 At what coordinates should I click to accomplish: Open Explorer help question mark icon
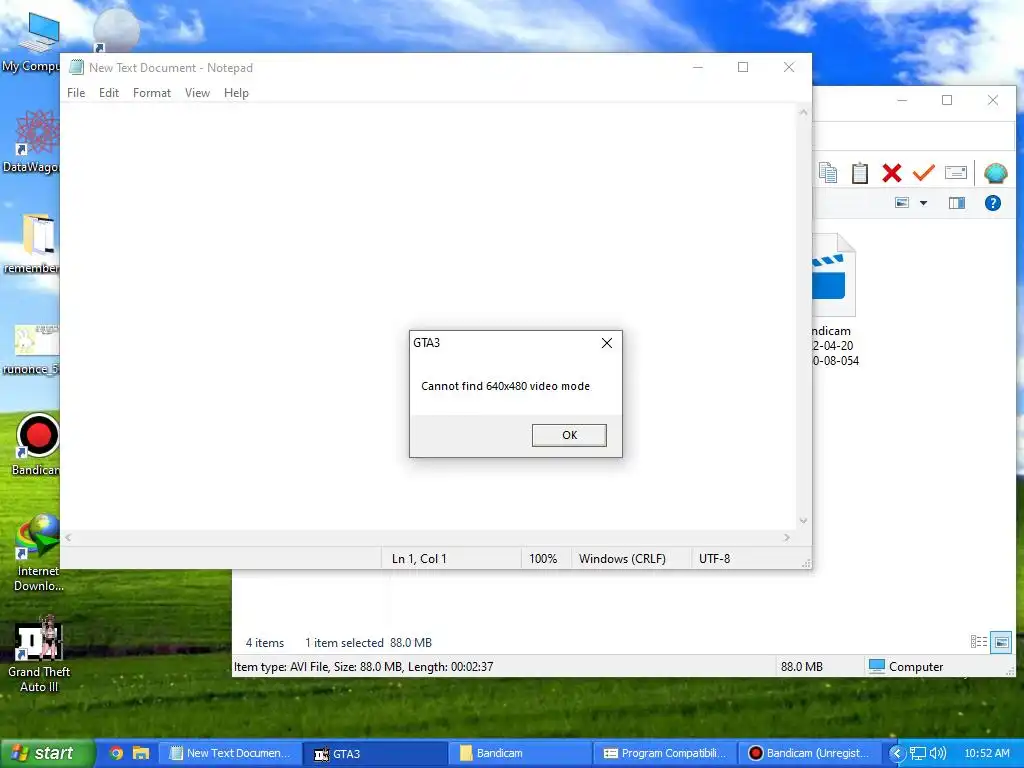993,203
